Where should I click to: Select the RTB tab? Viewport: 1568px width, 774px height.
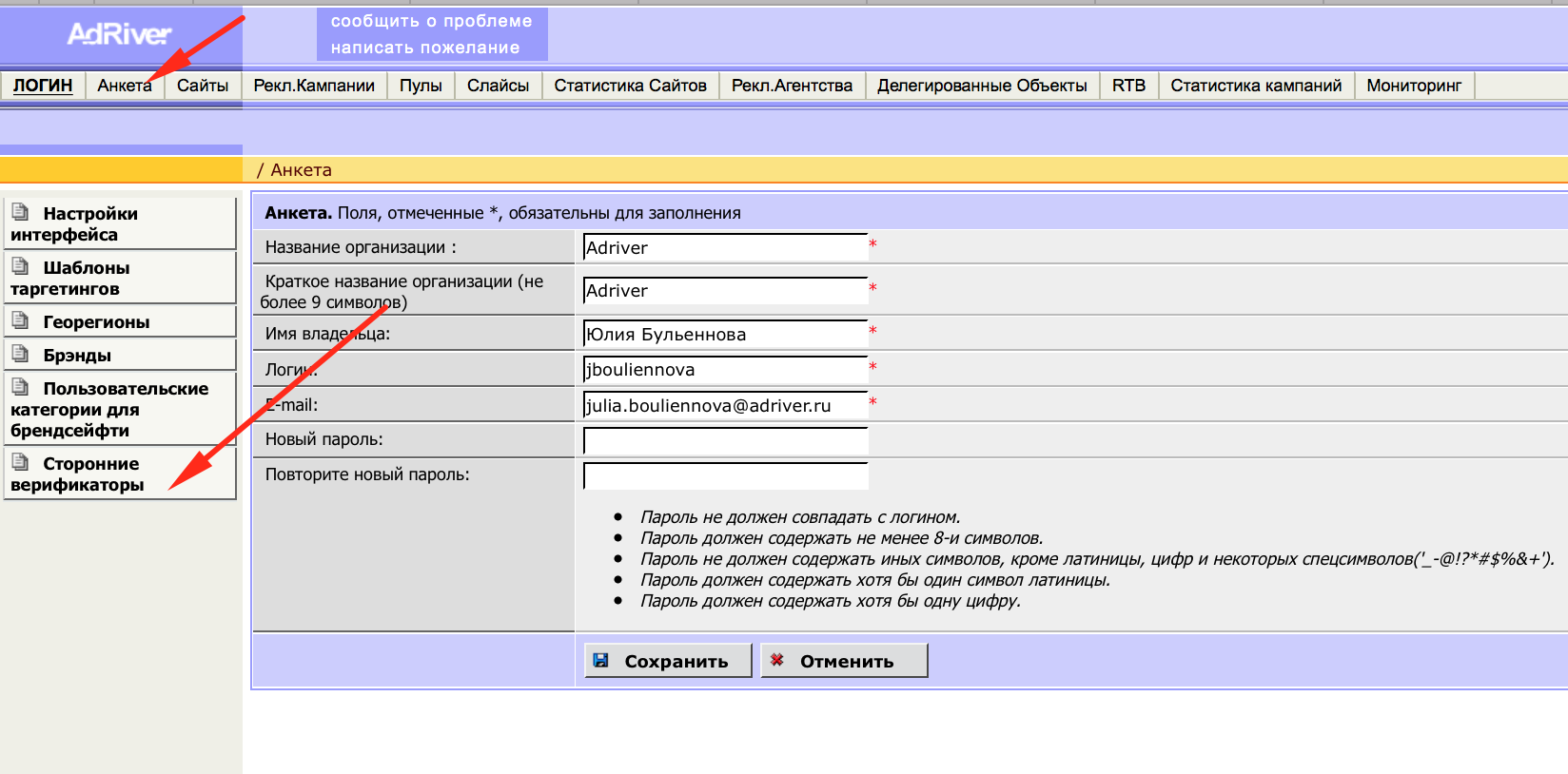[x=1128, y=86]
